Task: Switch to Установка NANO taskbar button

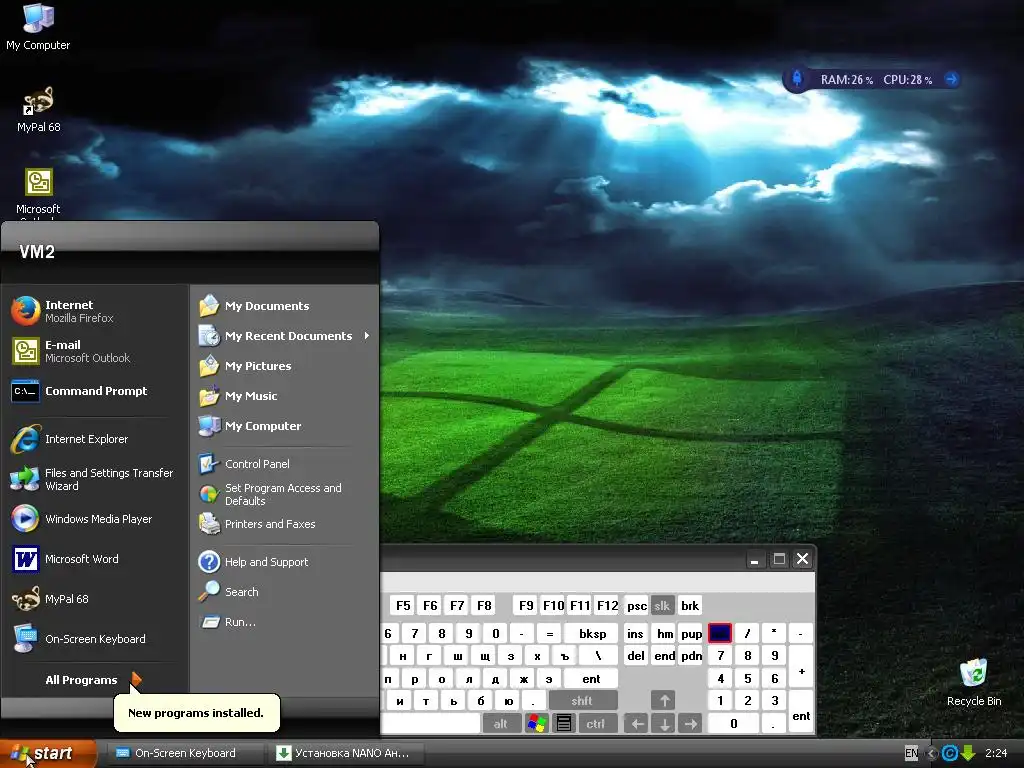Action: click(x=346, y=753)
